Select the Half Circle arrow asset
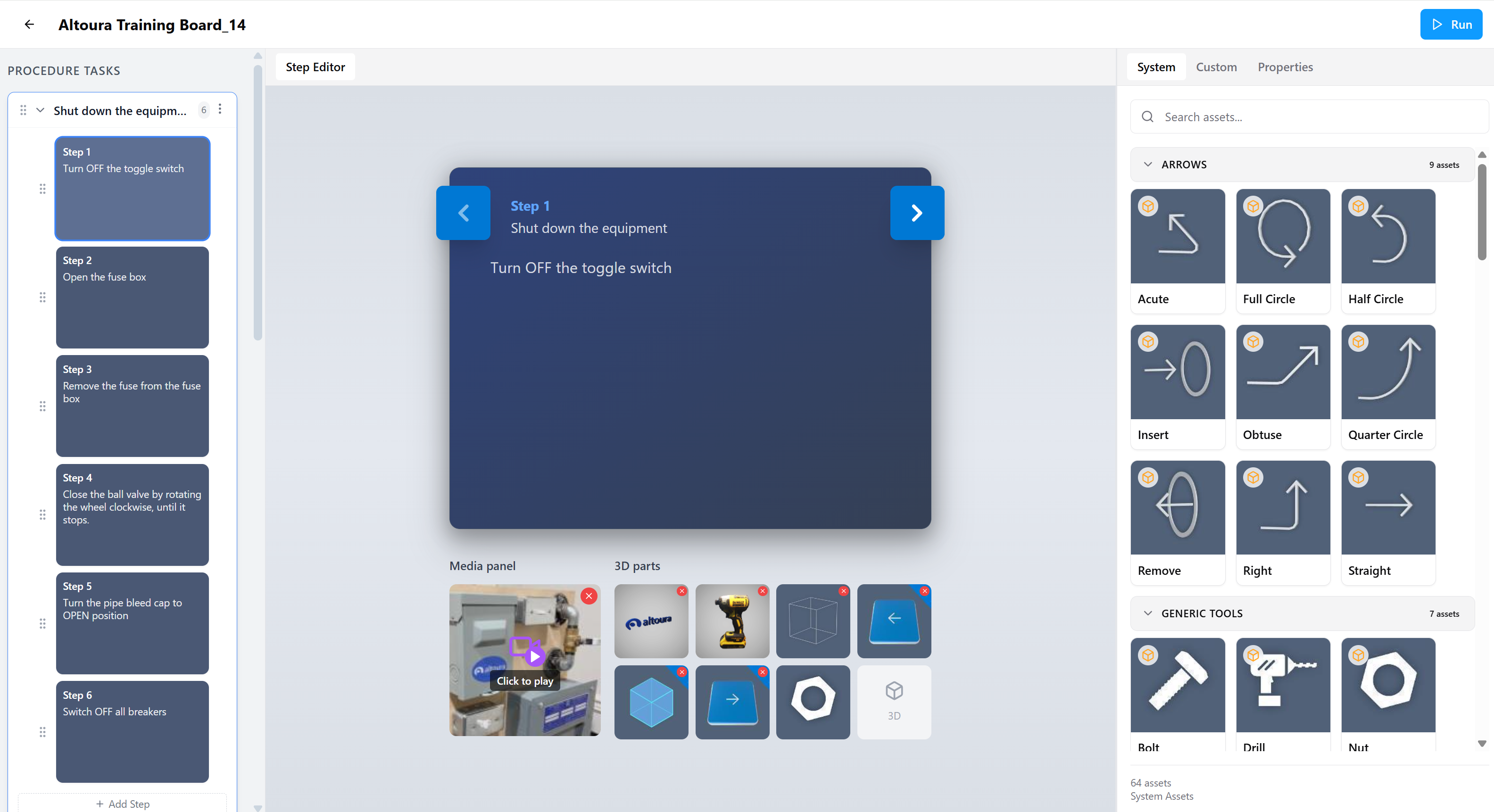The image size is (1494, 812). [x=1388, y=250]
